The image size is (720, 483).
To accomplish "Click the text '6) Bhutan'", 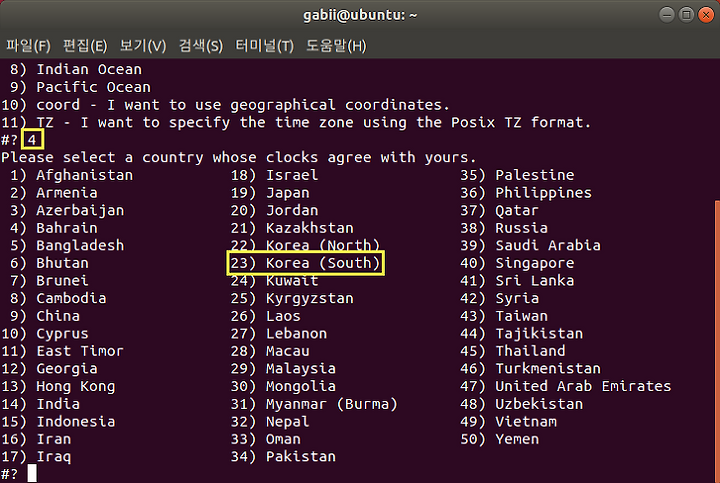I will coord(49,263).
